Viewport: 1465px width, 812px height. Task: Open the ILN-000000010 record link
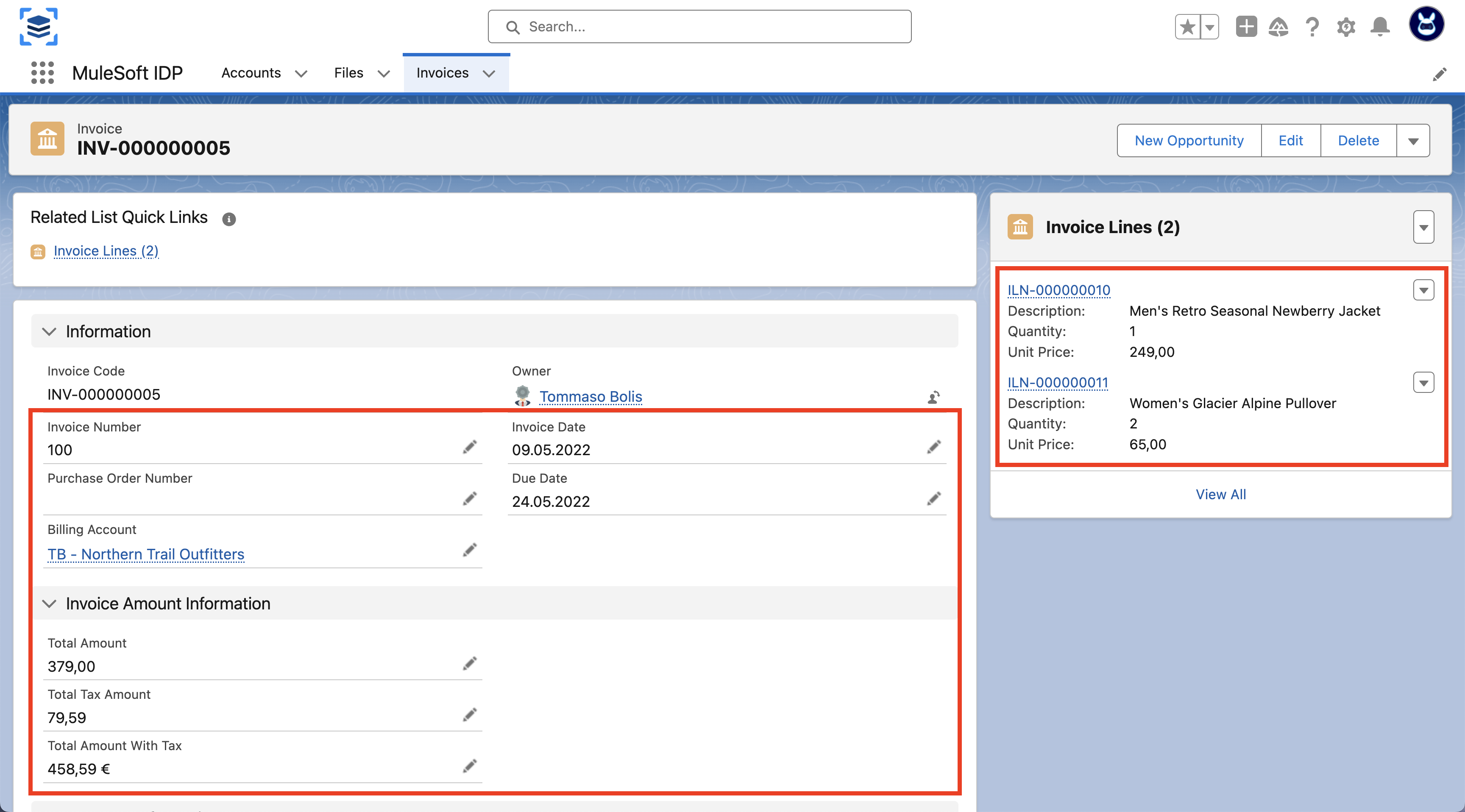1058,290
